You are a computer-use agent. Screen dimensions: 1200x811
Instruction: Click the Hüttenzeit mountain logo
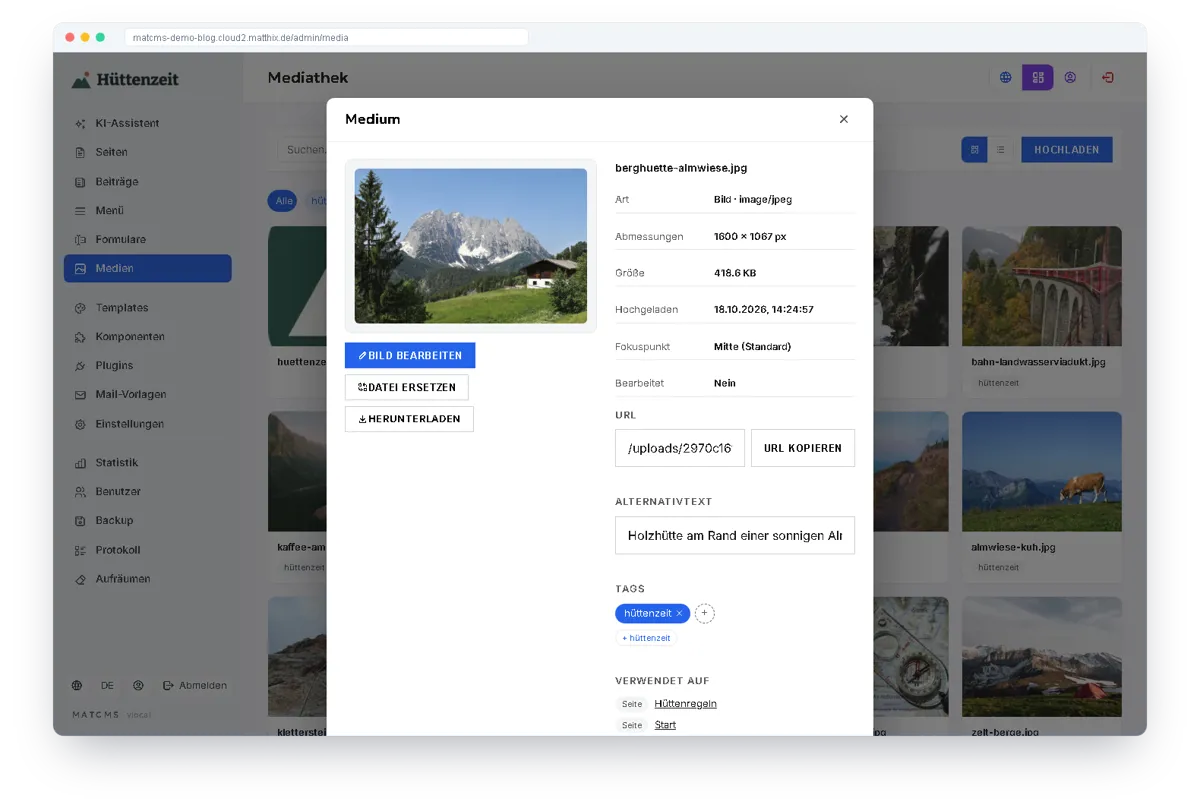tap(81, 79)
